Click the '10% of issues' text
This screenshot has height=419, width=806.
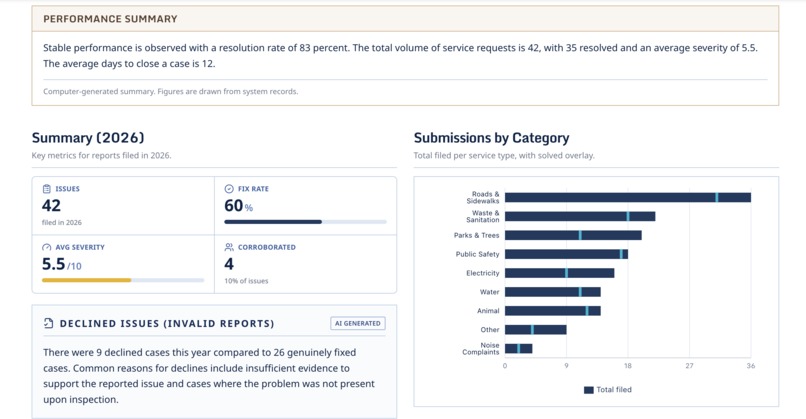click(246, 281)
